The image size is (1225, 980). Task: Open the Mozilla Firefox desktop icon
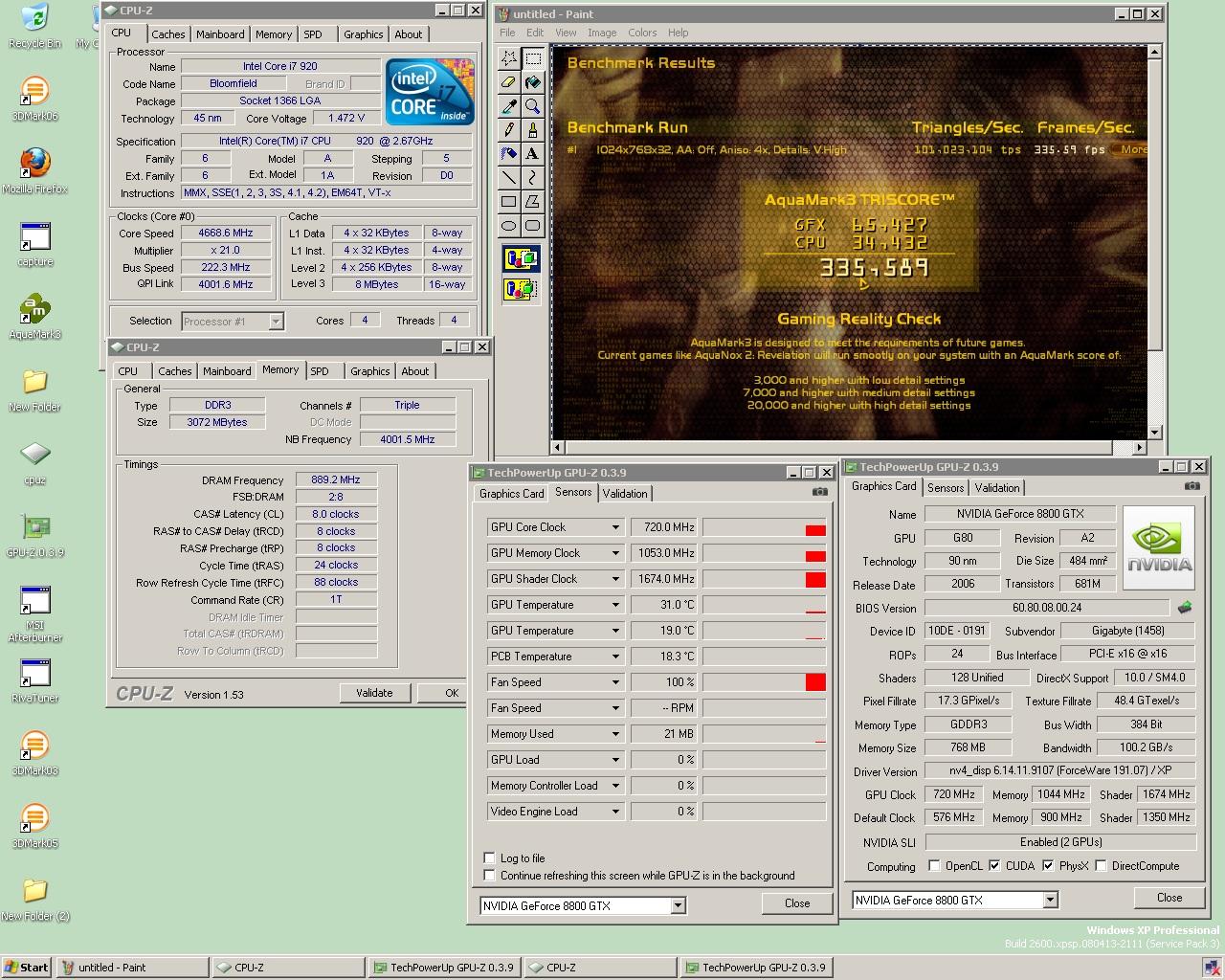(x=34, y=170)
